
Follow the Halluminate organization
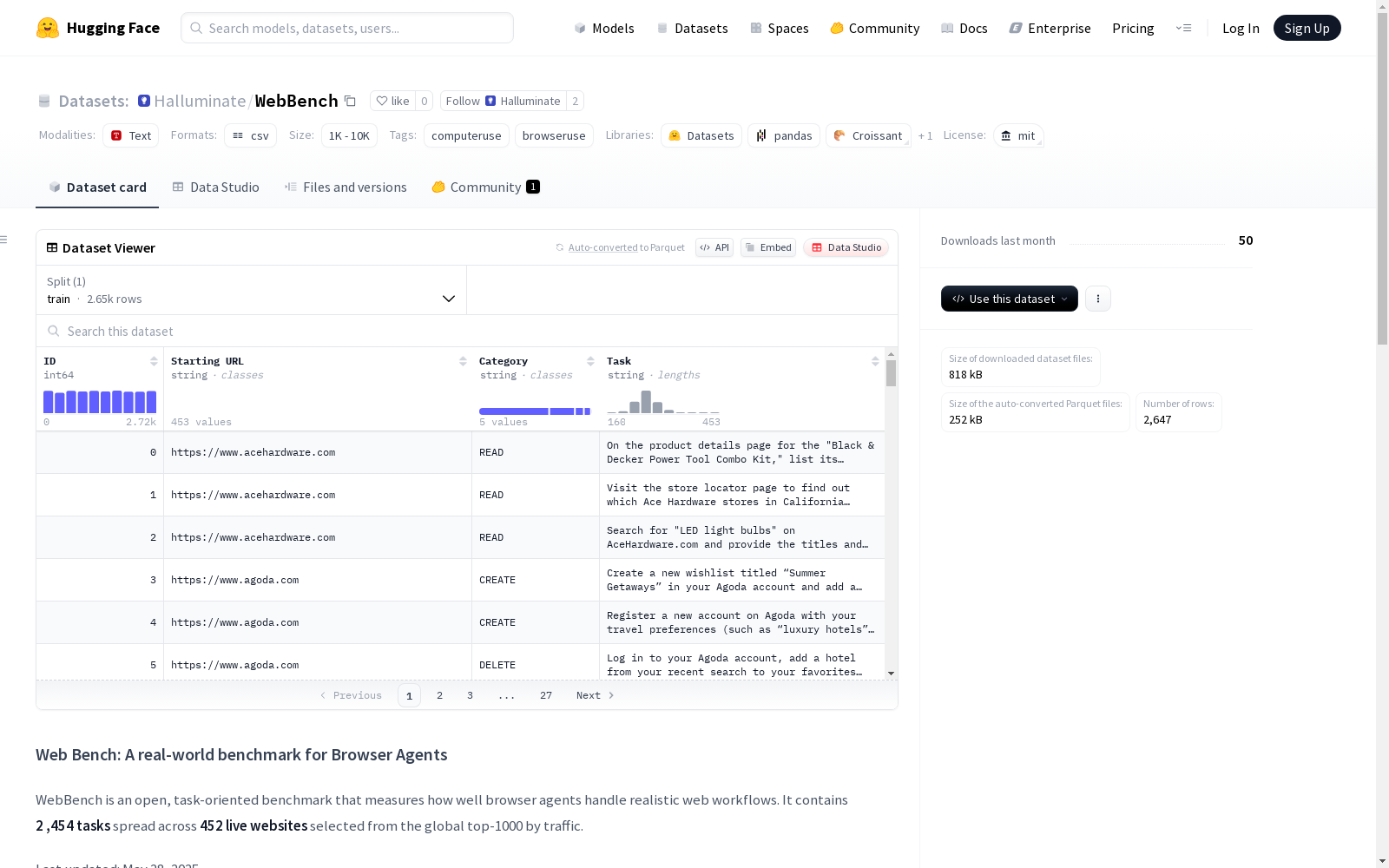[503, 101]
